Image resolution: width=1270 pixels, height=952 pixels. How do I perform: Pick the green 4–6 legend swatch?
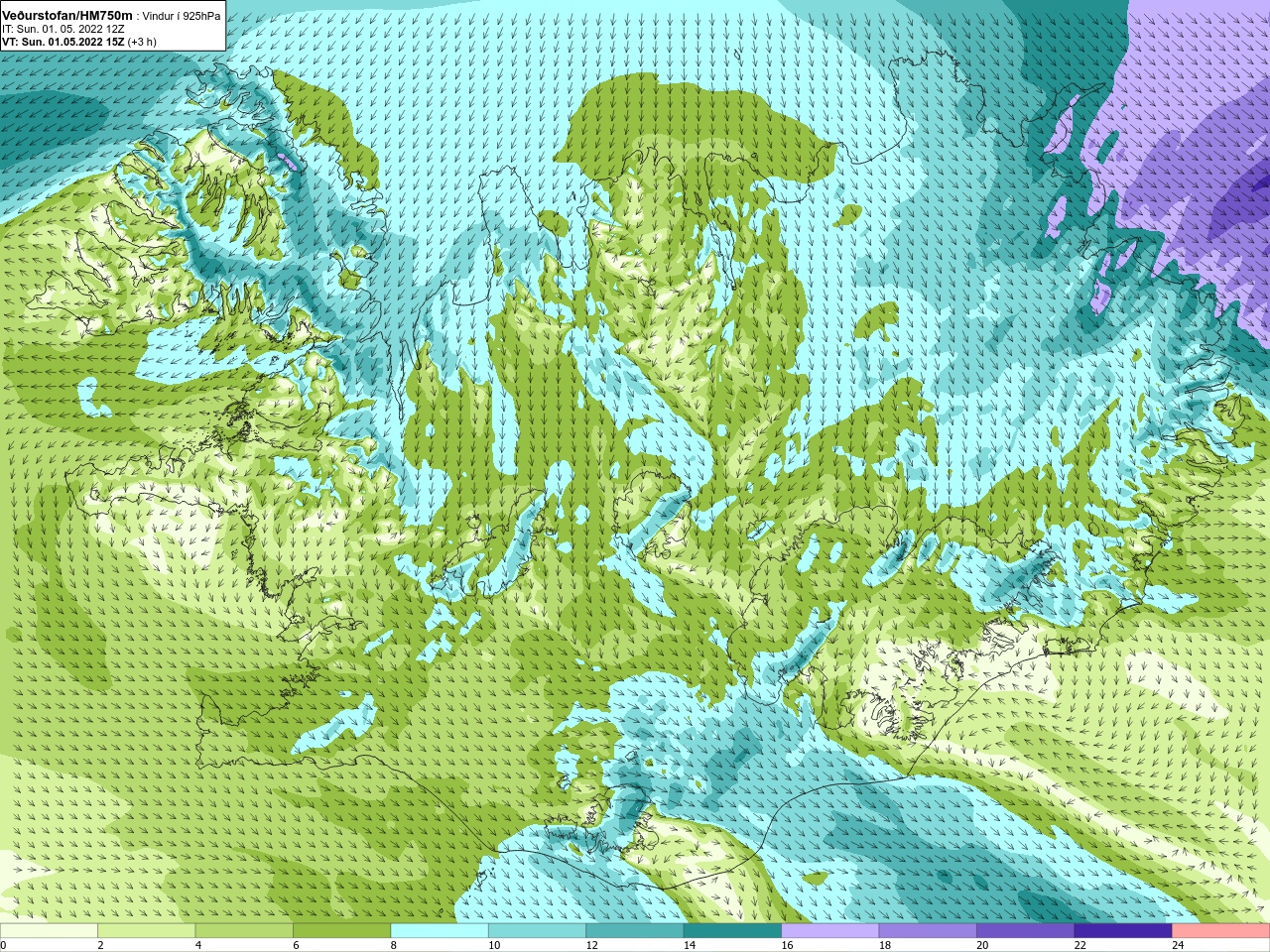(x=244, y=931)
